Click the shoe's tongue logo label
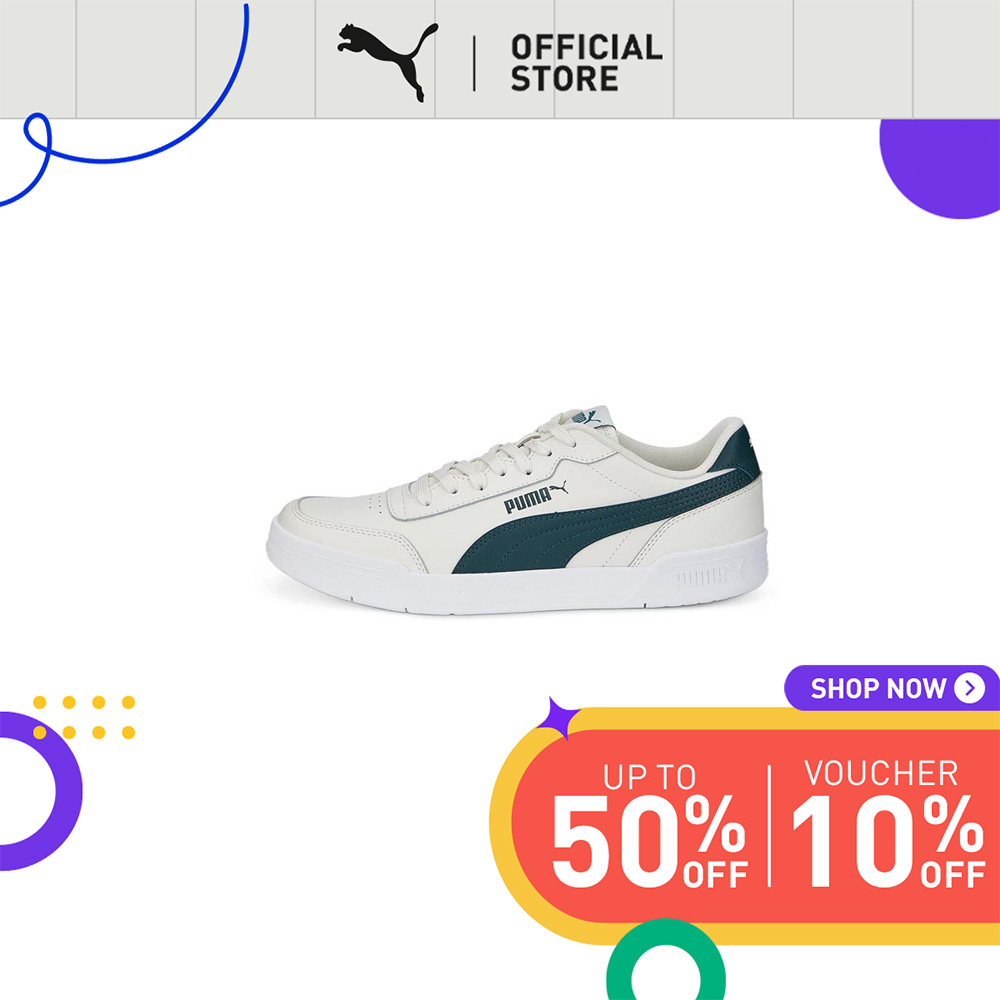This screenshot has height=1000, width=1000. pos(586,418)
